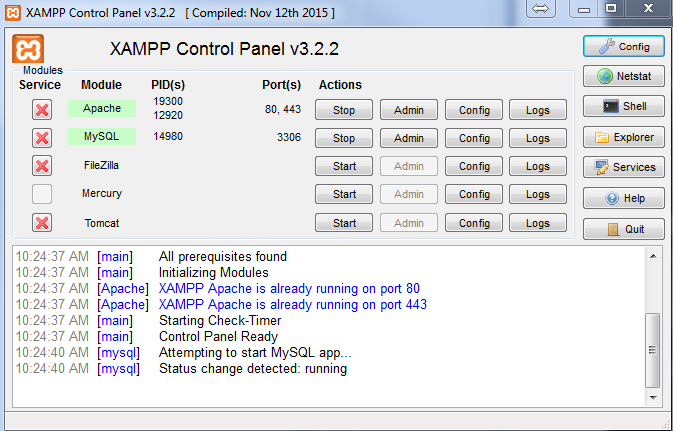673x431 pixels.
Task: Toggle the empty Mercury service checkbox
Action: (x=42, y=194)
